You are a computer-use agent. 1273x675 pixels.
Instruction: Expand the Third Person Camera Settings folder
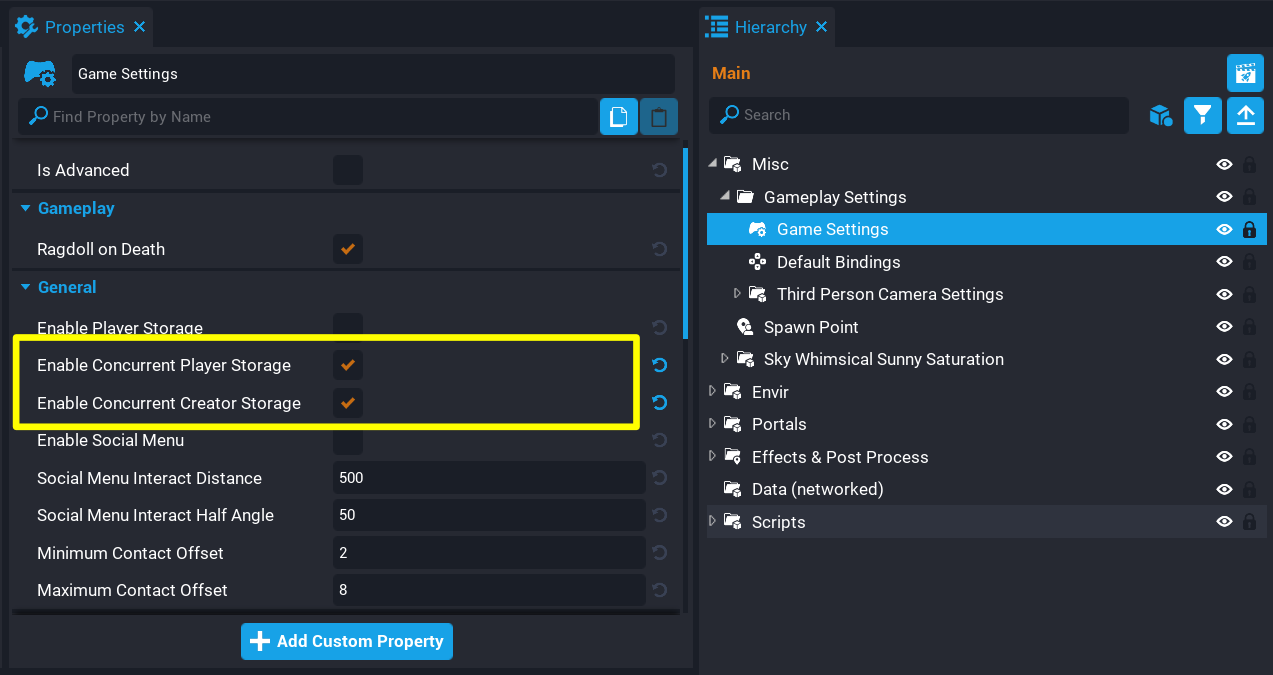[738, 294]
